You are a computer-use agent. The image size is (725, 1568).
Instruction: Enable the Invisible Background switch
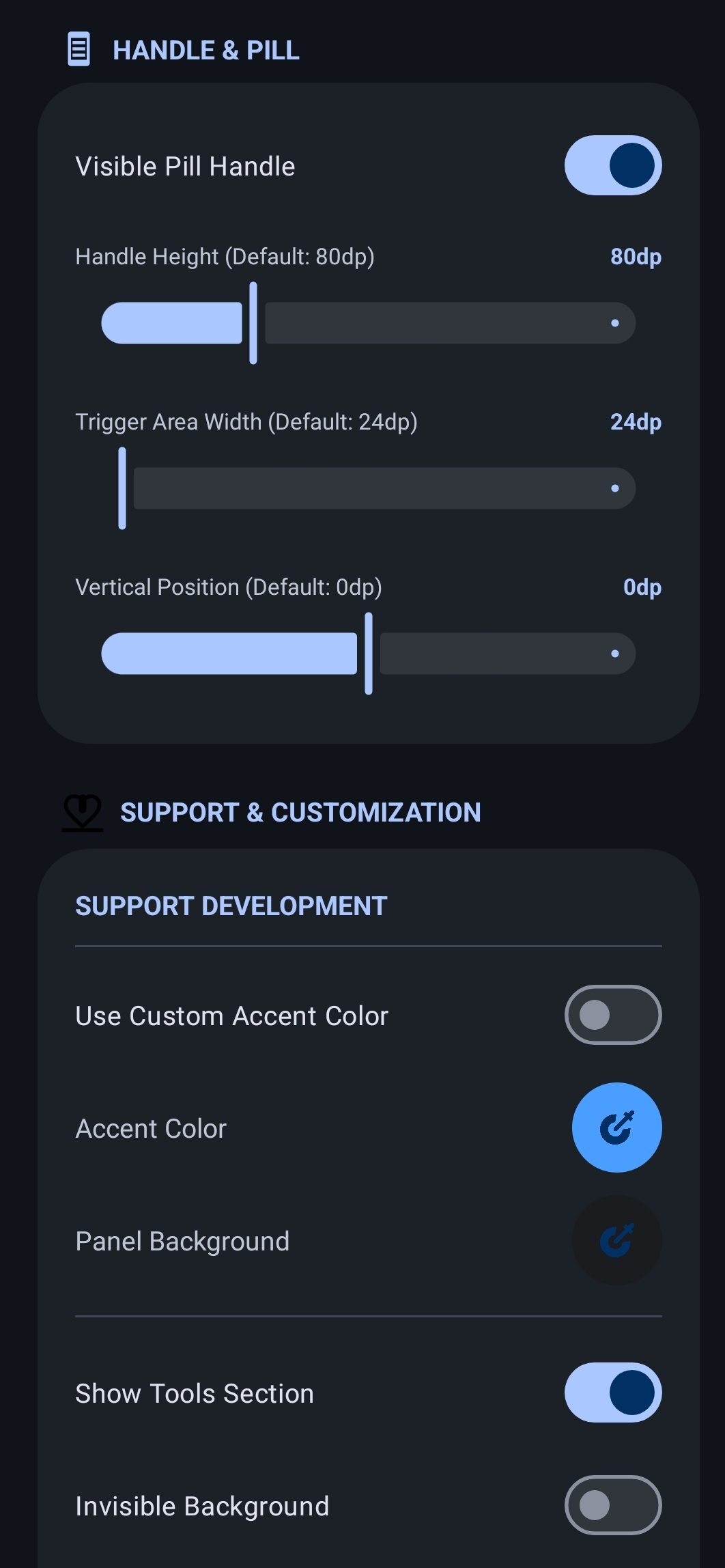pos(612,1505)
